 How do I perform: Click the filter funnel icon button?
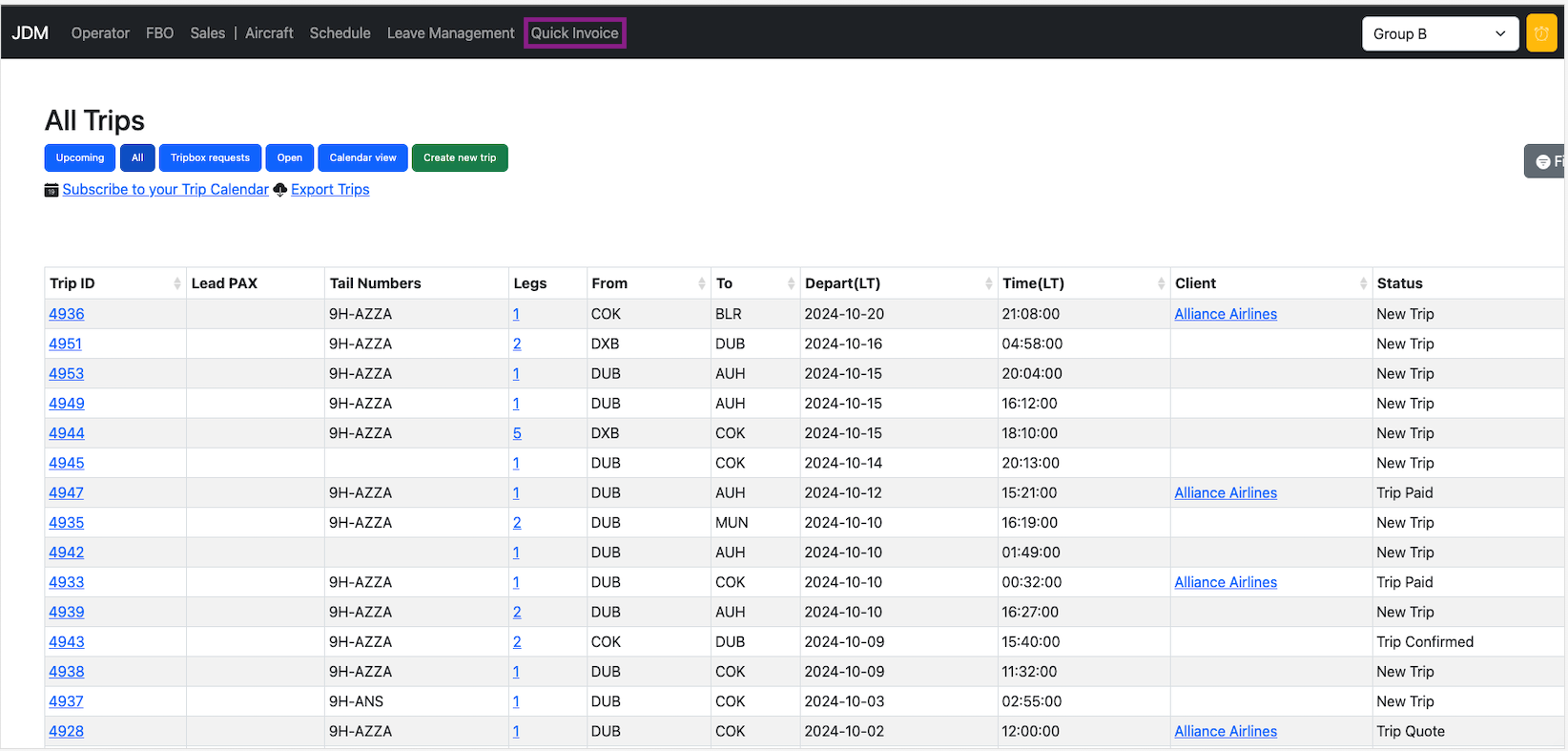coord(1544,161)
